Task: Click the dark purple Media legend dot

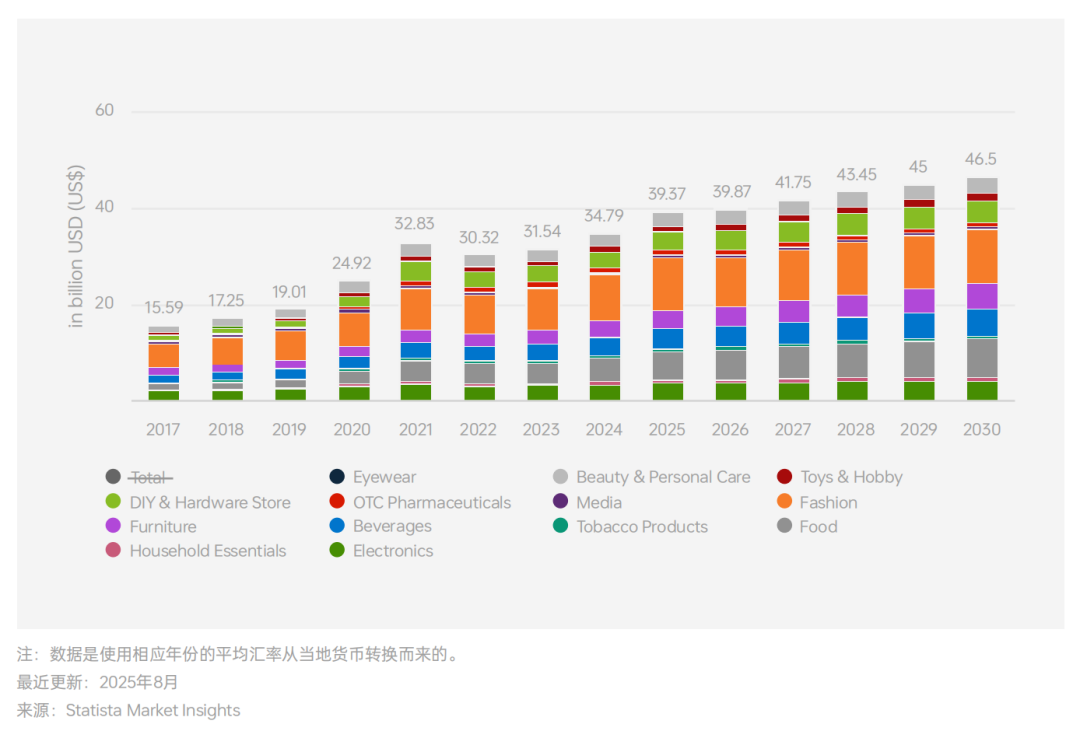Action: point(561,501)
